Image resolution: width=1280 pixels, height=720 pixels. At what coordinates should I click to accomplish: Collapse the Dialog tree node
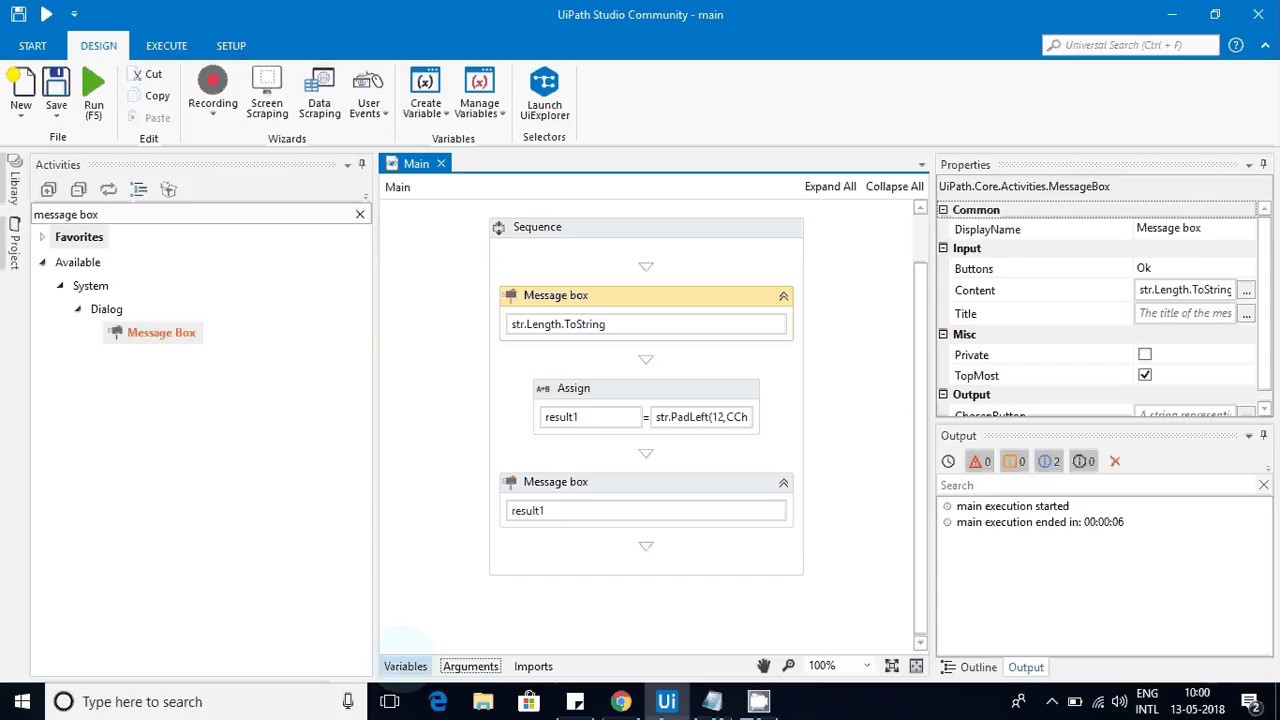click(78, 309)
